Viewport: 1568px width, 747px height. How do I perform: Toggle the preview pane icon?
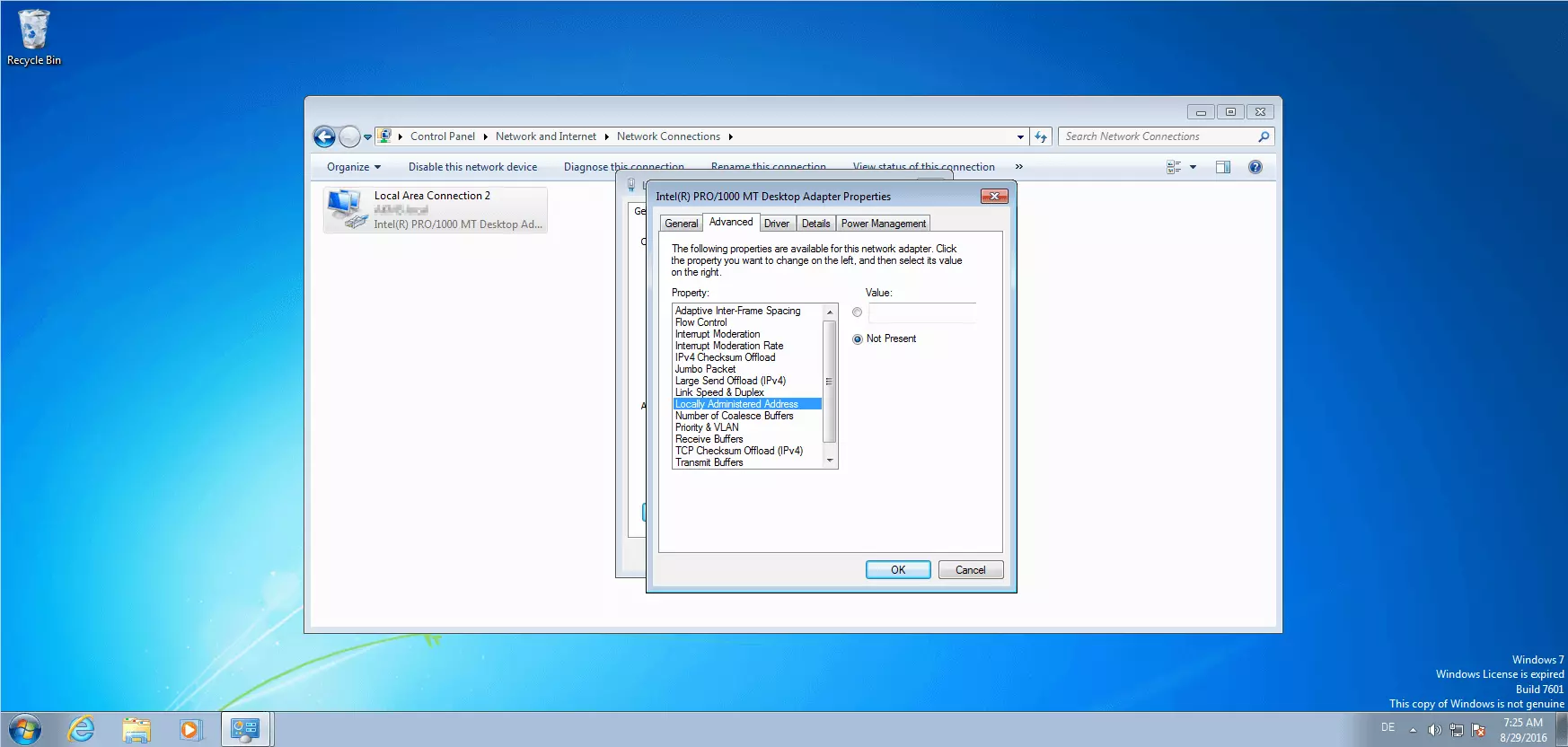(1222, 167)
